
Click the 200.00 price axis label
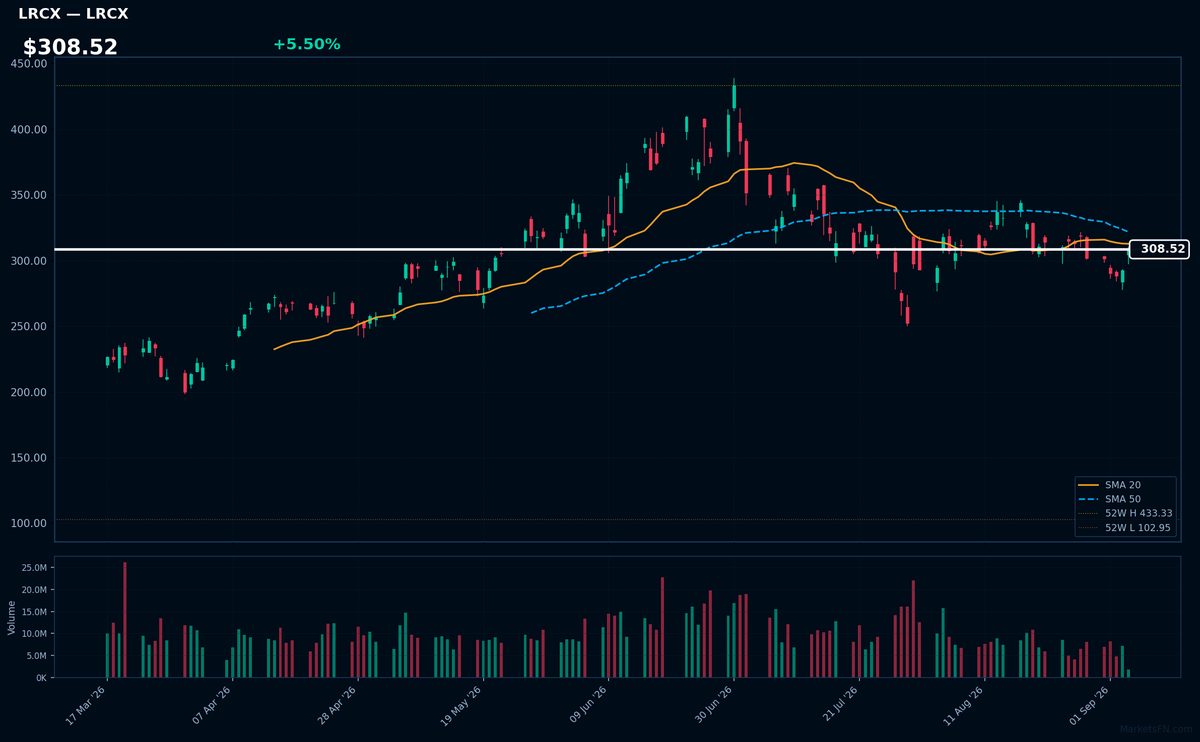pyautogui.click(x=29, y=393)
